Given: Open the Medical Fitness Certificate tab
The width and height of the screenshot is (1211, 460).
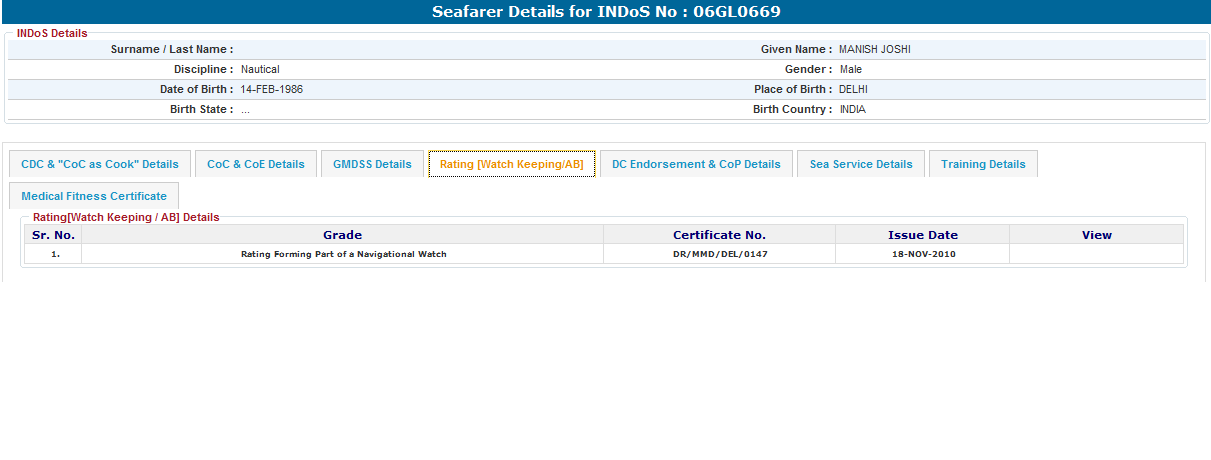Looking at the screenshot, I should (94, 196).
